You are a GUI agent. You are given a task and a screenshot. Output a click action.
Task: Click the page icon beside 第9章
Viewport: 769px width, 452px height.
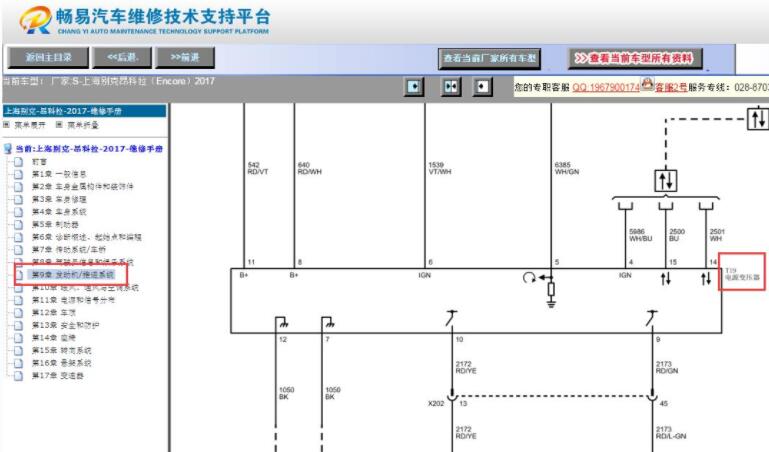(18, 275)
